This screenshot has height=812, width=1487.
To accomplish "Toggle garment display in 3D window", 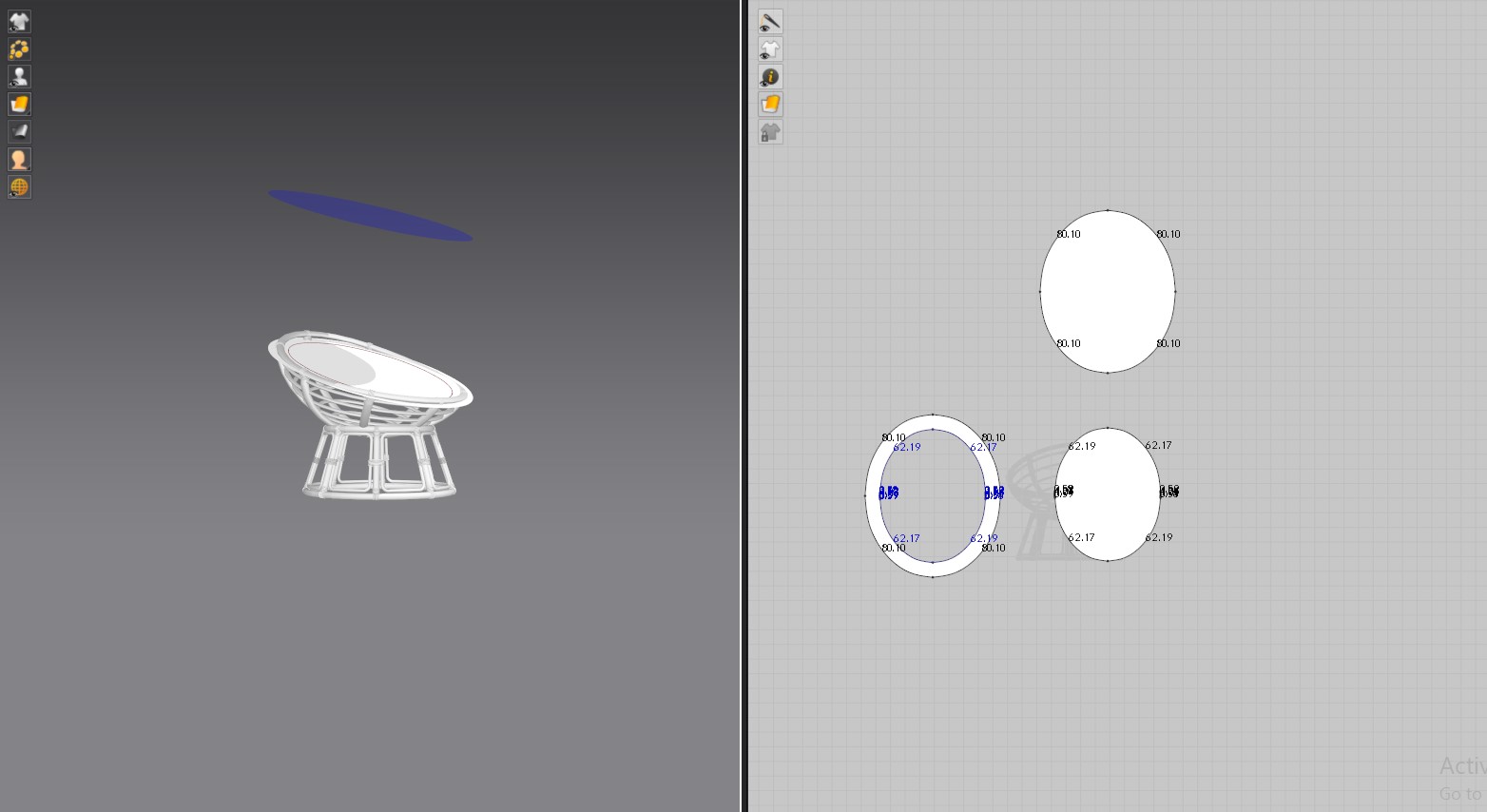I will (19, 21).
